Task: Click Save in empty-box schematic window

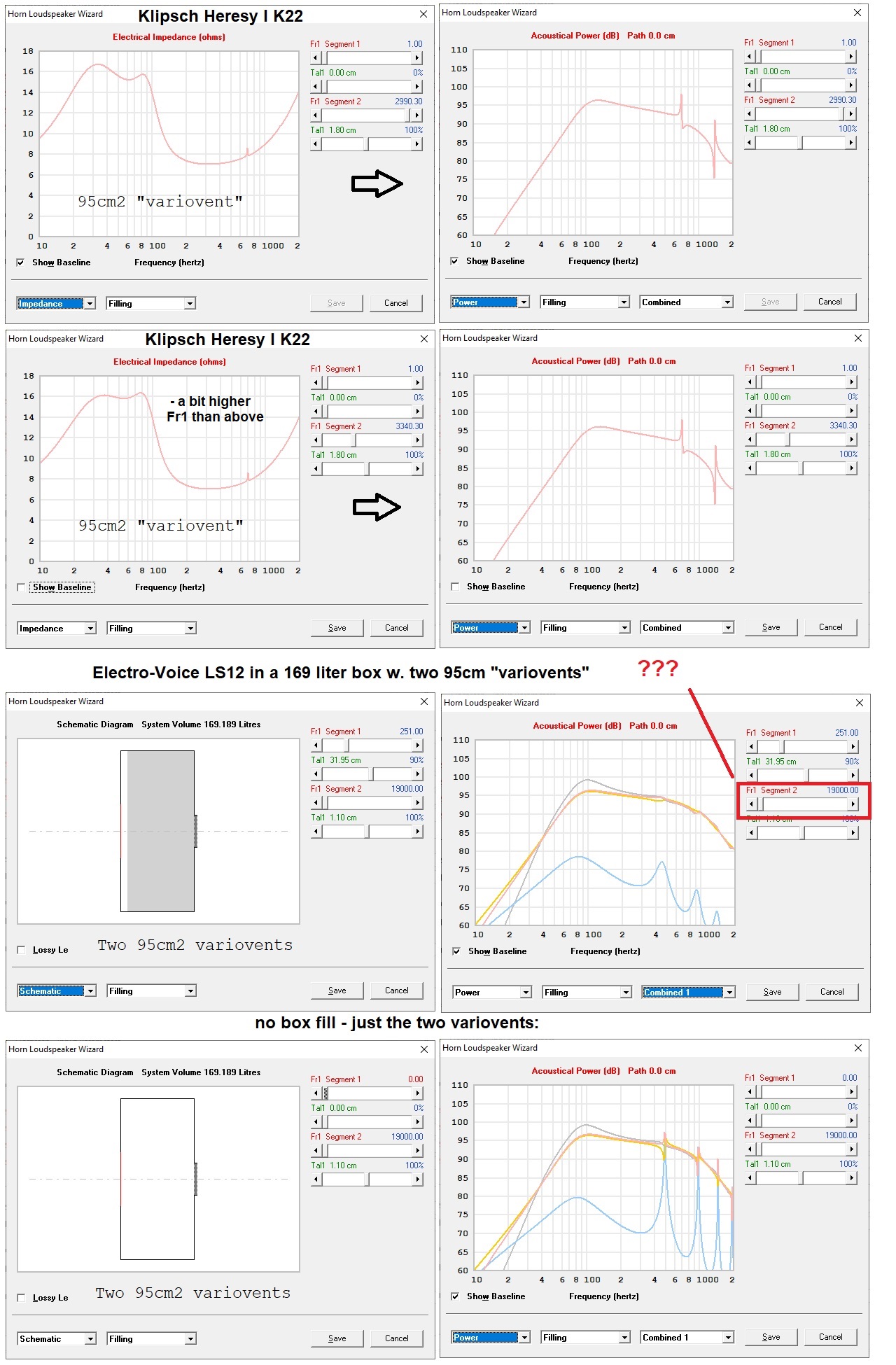Action: click(x=337, y=1338)
